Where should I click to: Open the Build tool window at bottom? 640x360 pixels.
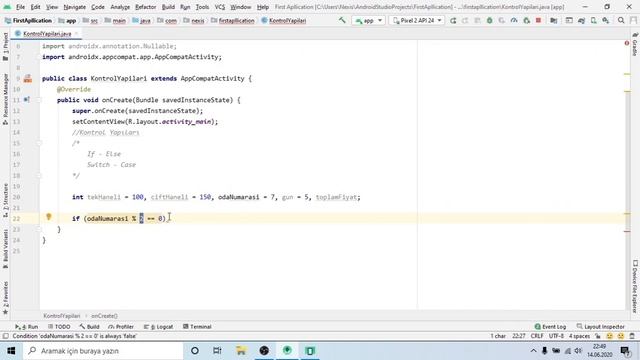click(89, 327)
